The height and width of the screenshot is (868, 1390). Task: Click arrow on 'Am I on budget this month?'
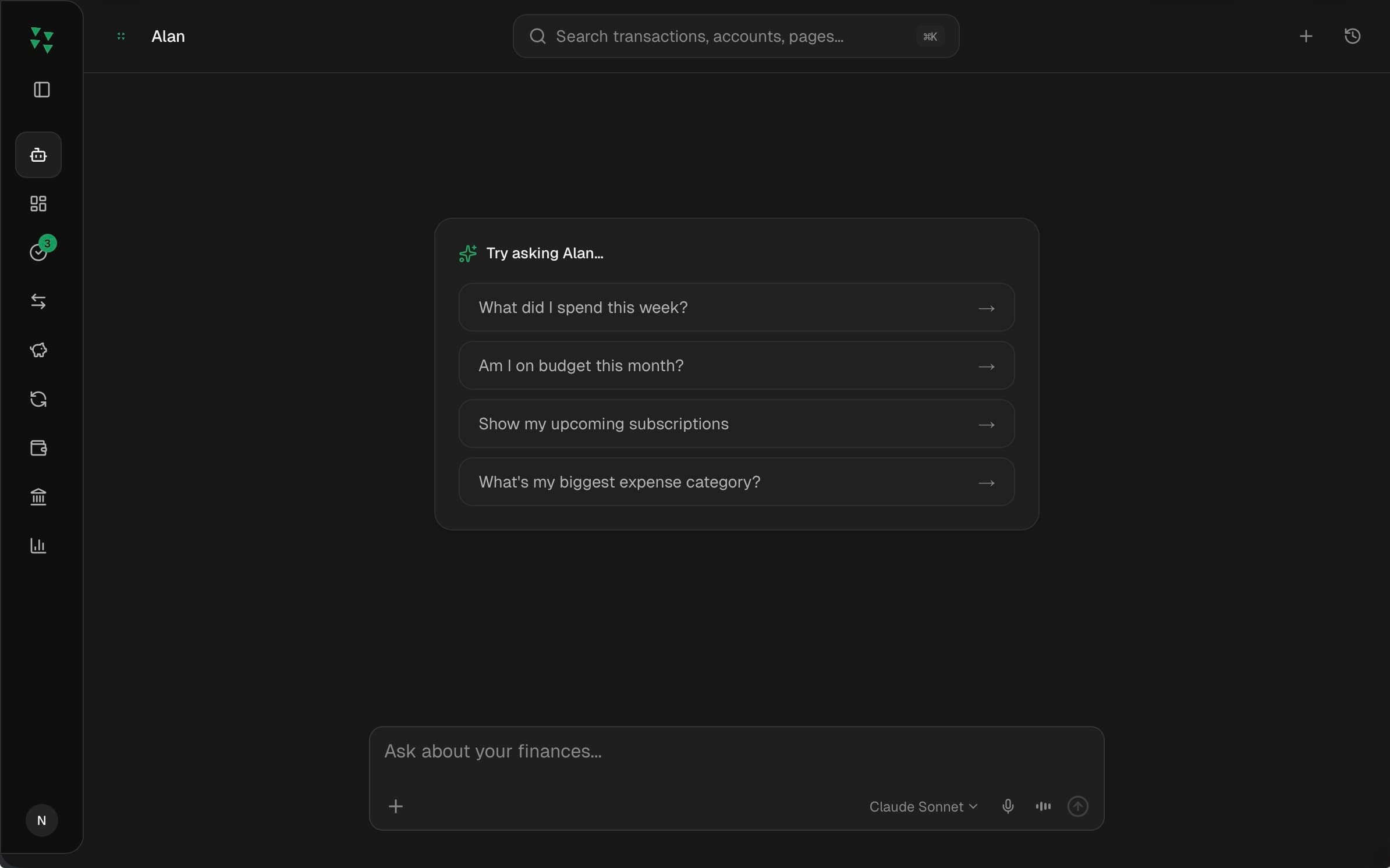(986, 367)
